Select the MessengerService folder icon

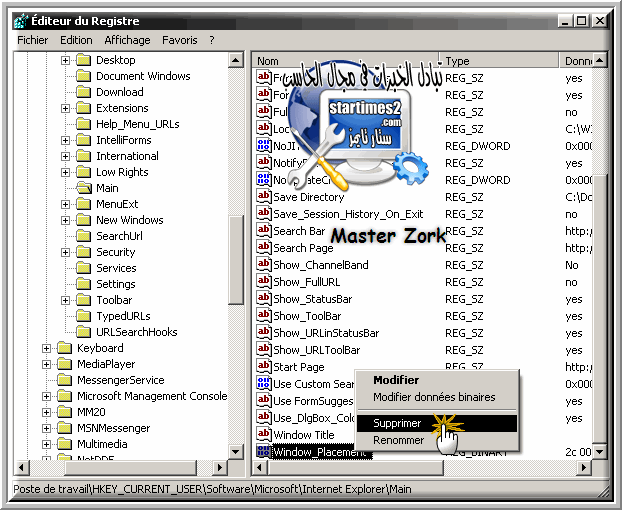(x=64, y=380)
